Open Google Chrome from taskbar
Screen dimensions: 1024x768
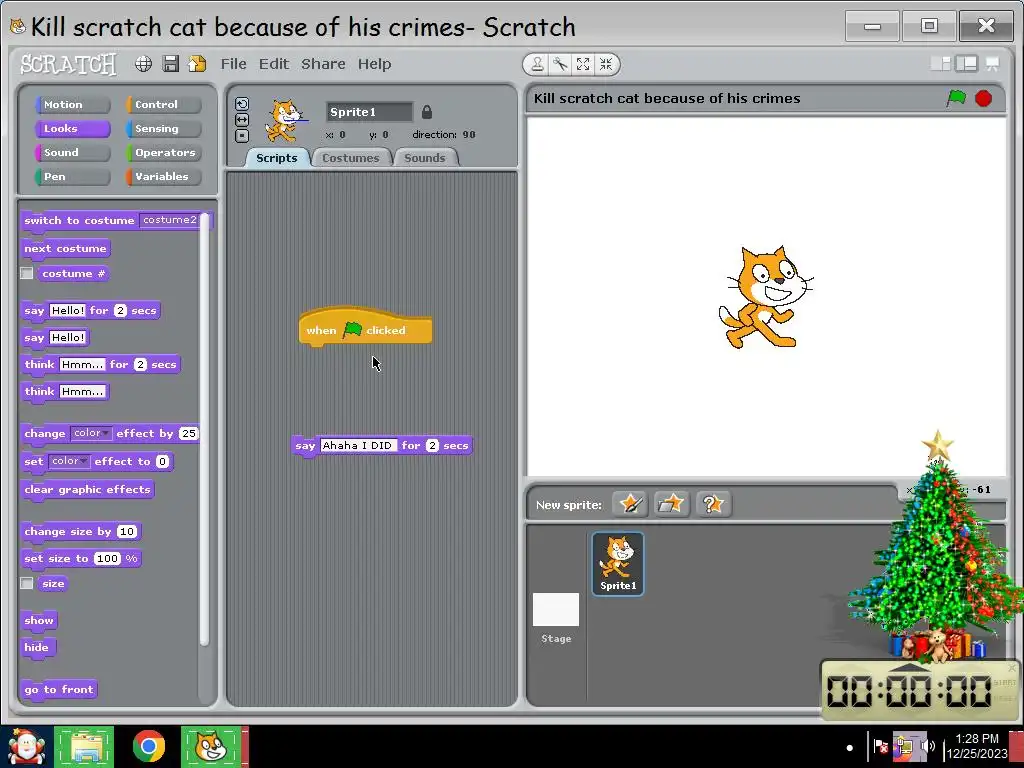[148, 746]
